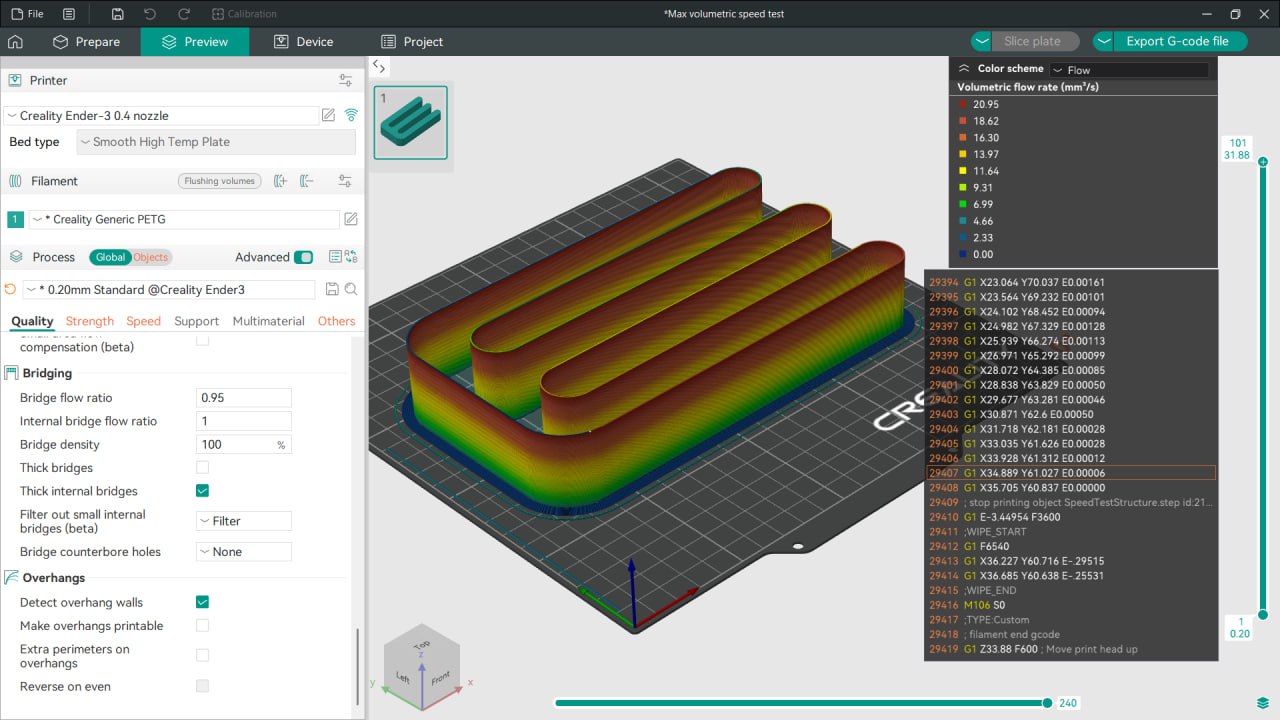Click the Flushing volumes button

(221, 181)
